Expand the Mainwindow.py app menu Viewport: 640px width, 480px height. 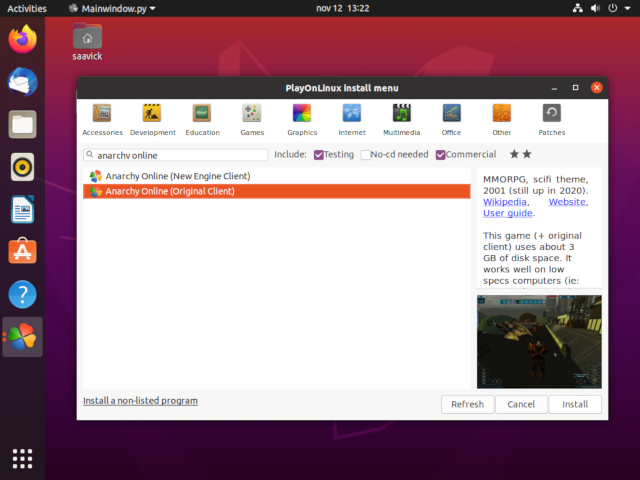[x=112, y=8]
